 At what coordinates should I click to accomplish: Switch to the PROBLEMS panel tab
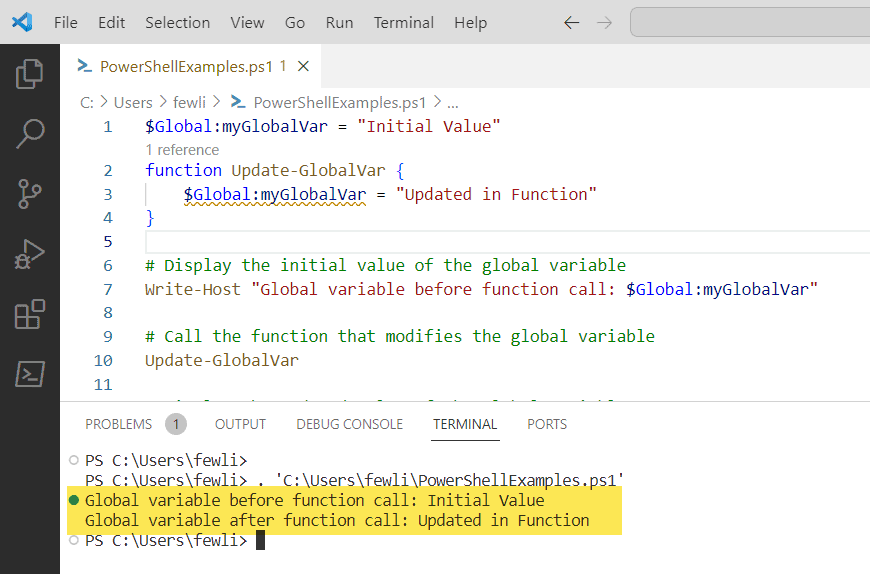coord(119,424)
